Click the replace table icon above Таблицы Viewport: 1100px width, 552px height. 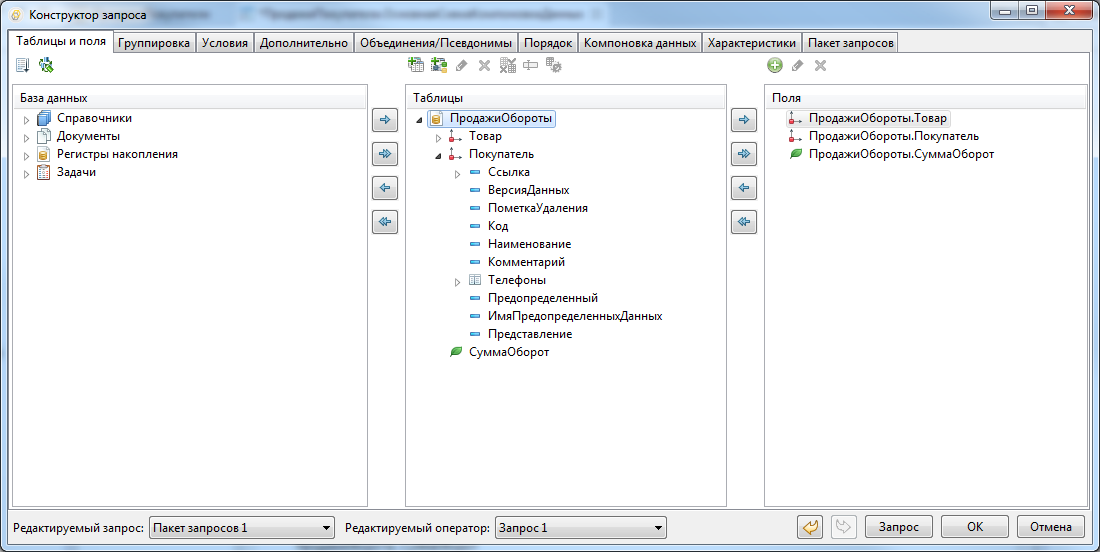(508, 65)
